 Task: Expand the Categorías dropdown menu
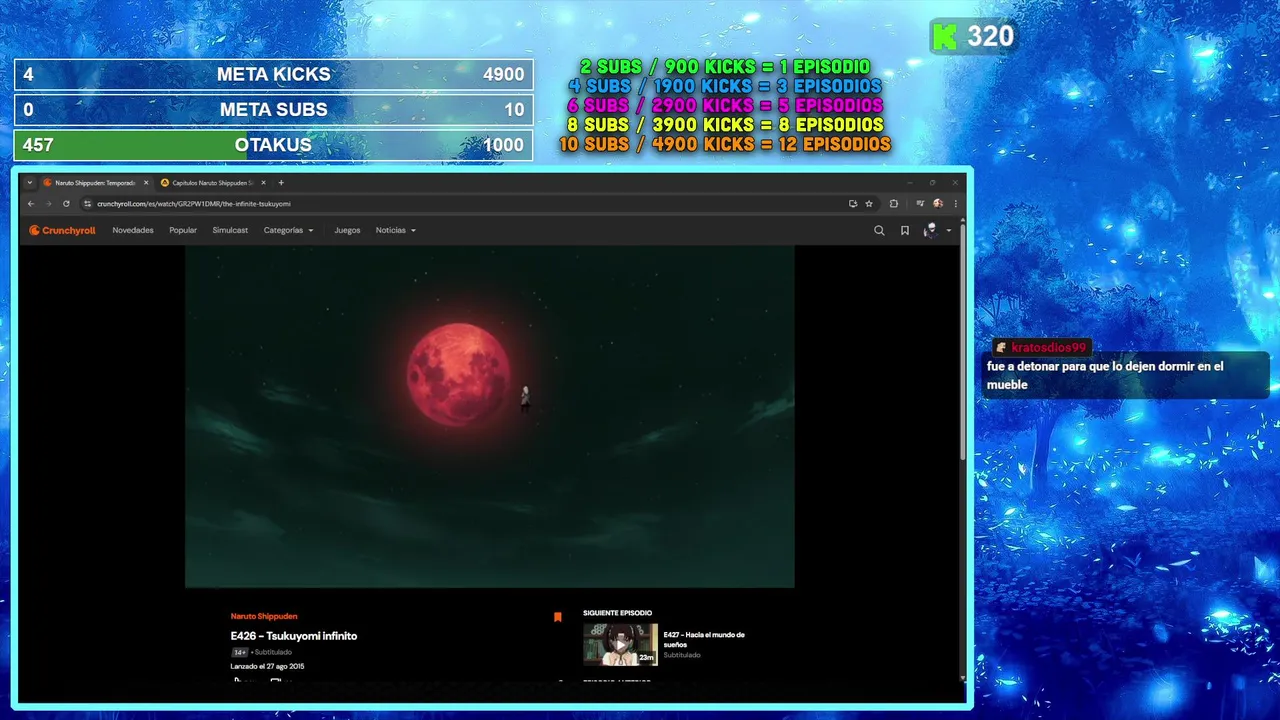coord(288,230)
